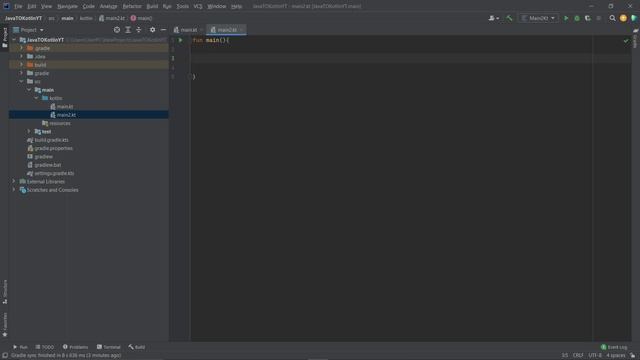The width and height of the screenshot is (640, 360).
Task: Click 4 spaces indent in status bar
Action: coord(616,356)
